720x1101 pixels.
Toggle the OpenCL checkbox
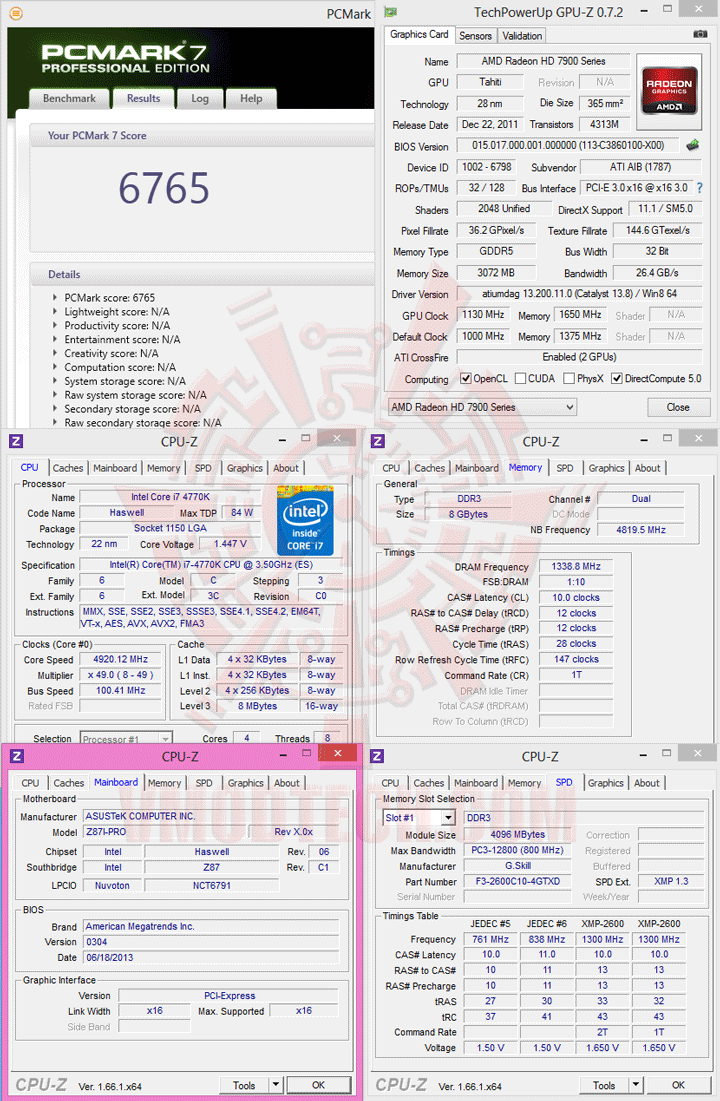click(x=465, y=378)
